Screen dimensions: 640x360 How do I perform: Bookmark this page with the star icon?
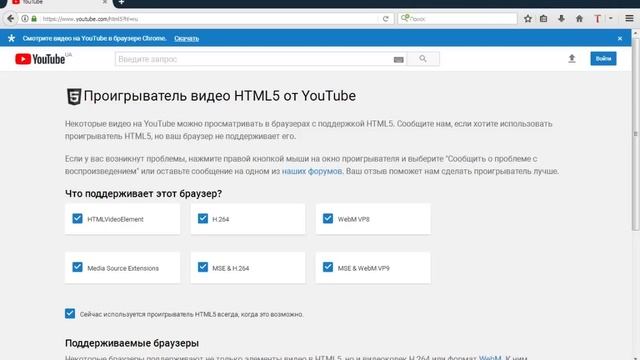click(528, 19)
